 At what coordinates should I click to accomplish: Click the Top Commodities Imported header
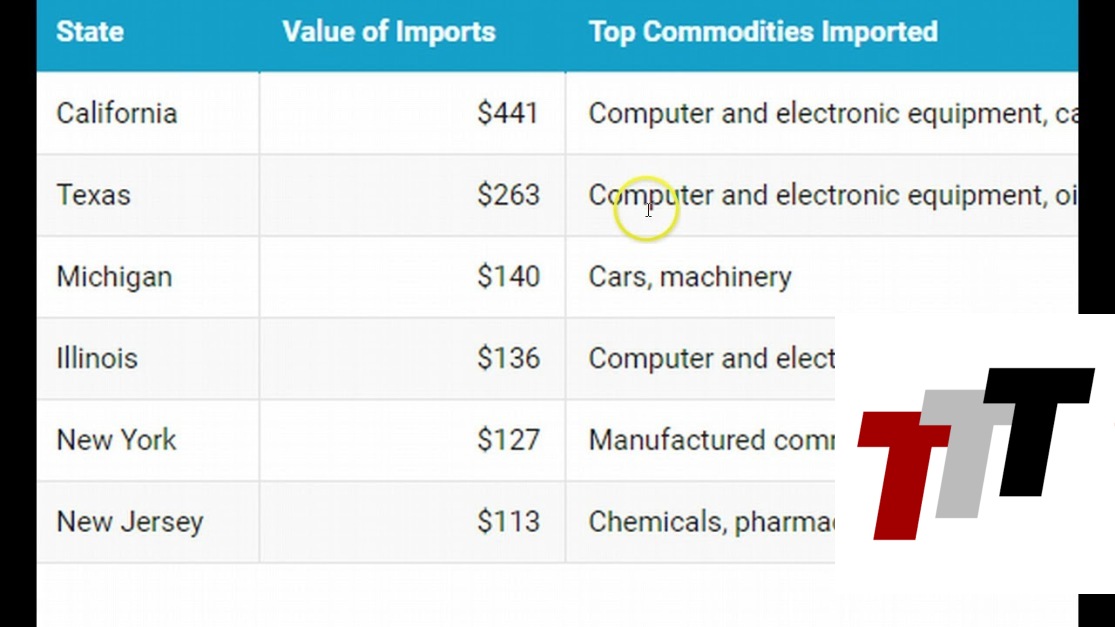[x=763, y=32]
